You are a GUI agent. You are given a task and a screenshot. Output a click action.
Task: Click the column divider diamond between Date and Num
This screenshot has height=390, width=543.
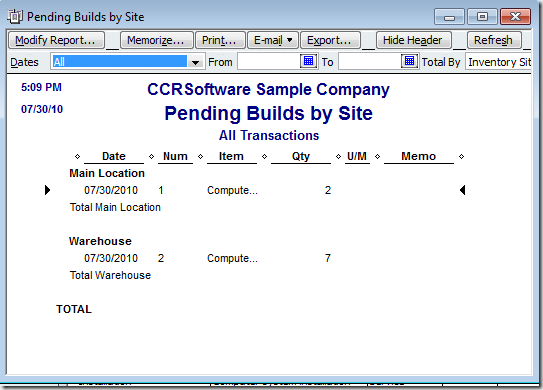pyautogui.click(x=151, y=157)
